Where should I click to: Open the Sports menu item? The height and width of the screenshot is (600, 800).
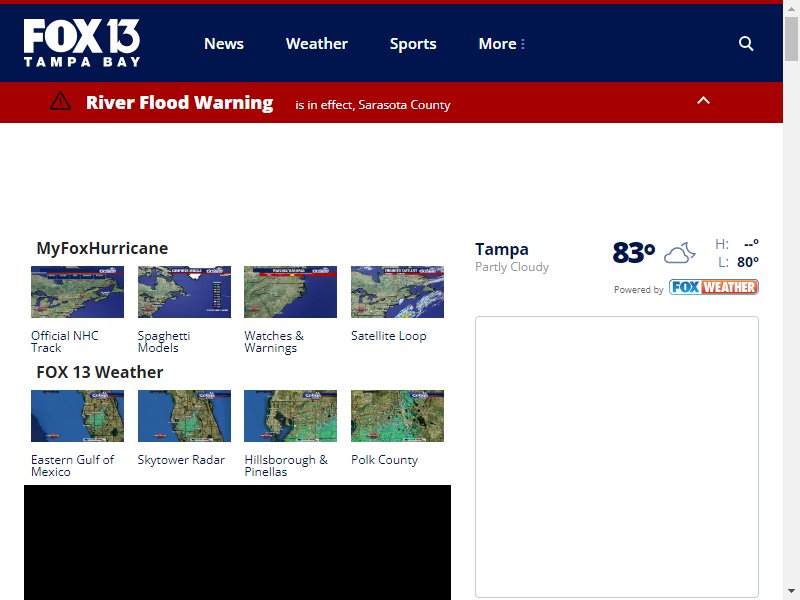(x=413, y=44)
